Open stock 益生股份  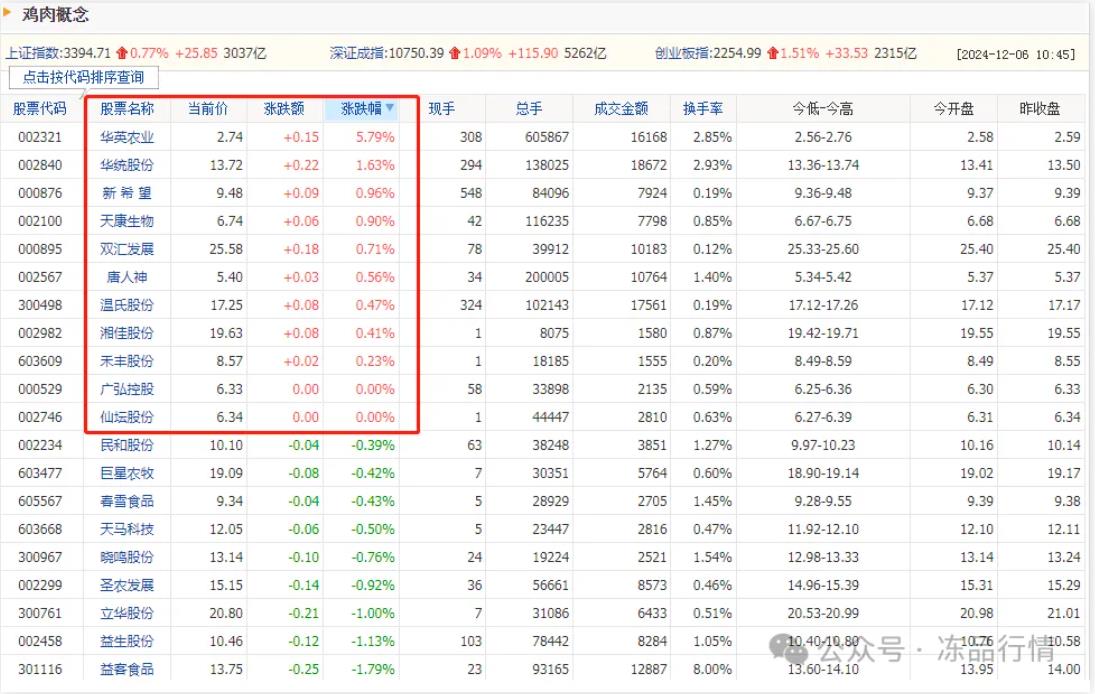coord(126,641)
